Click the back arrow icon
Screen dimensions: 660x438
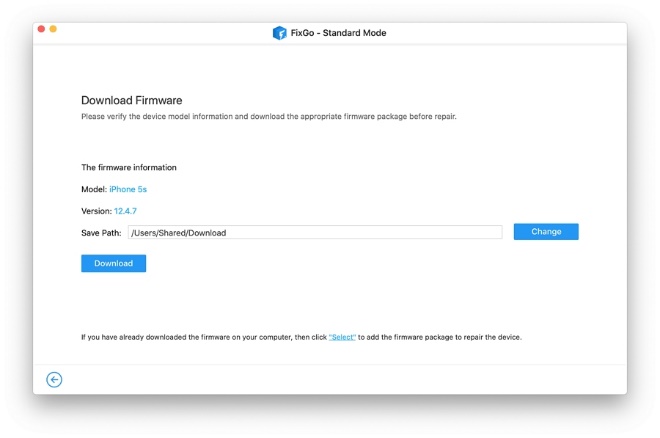coord(54,379)
